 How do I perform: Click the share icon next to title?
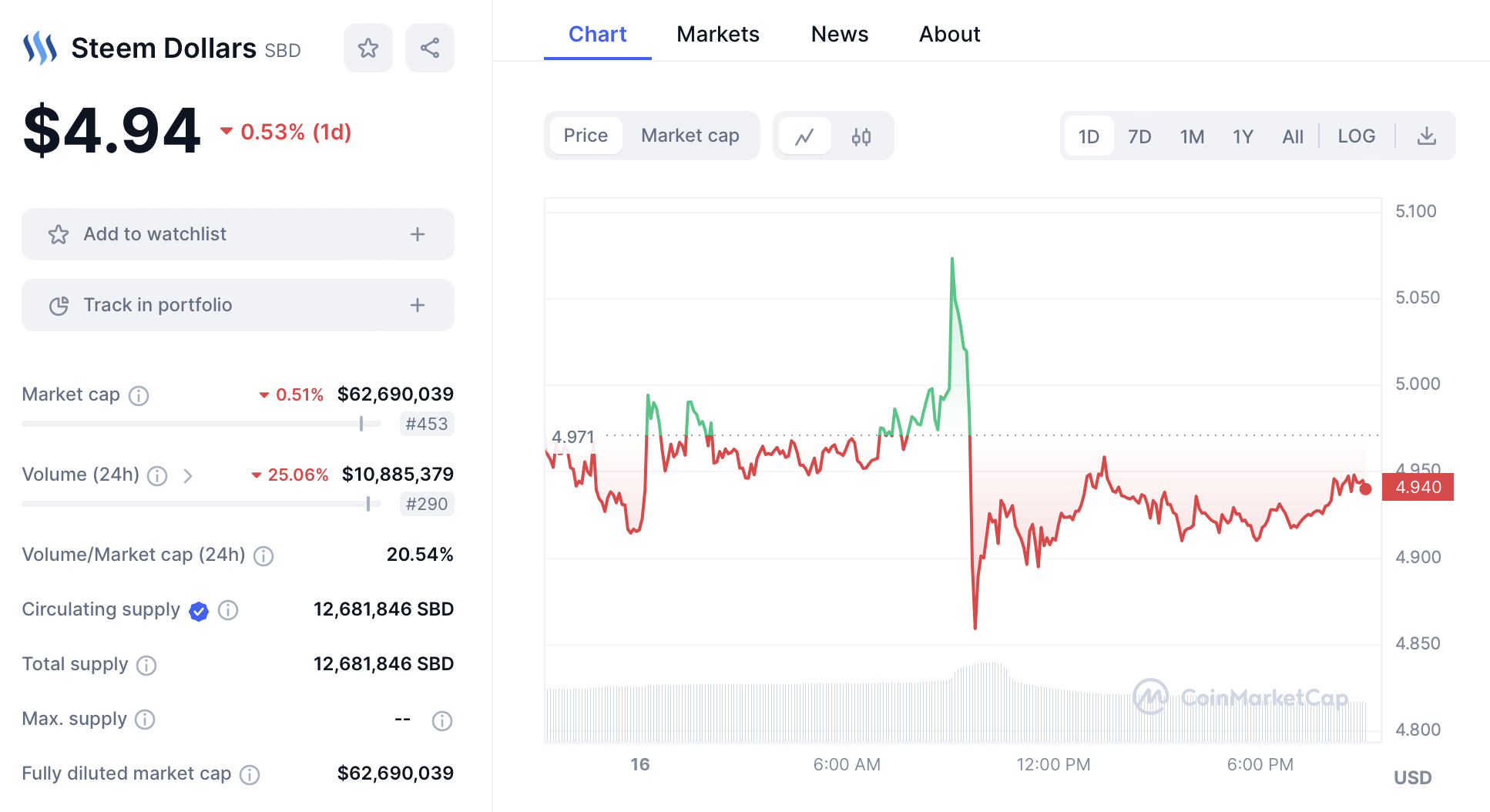pyautogui.click(x=430, y=49)
